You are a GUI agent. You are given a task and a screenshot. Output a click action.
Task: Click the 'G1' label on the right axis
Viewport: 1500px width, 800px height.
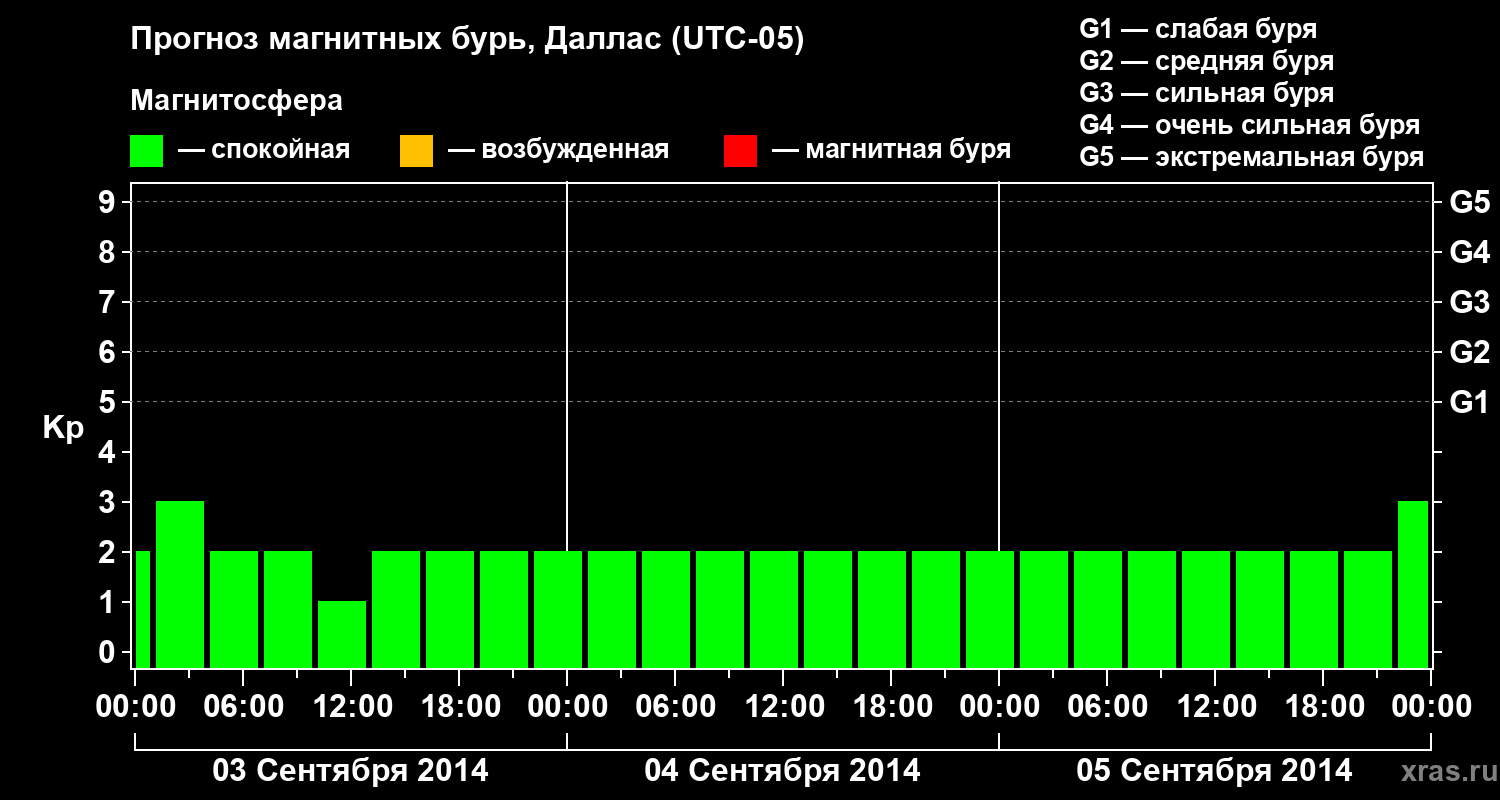tap(1469, 402)
